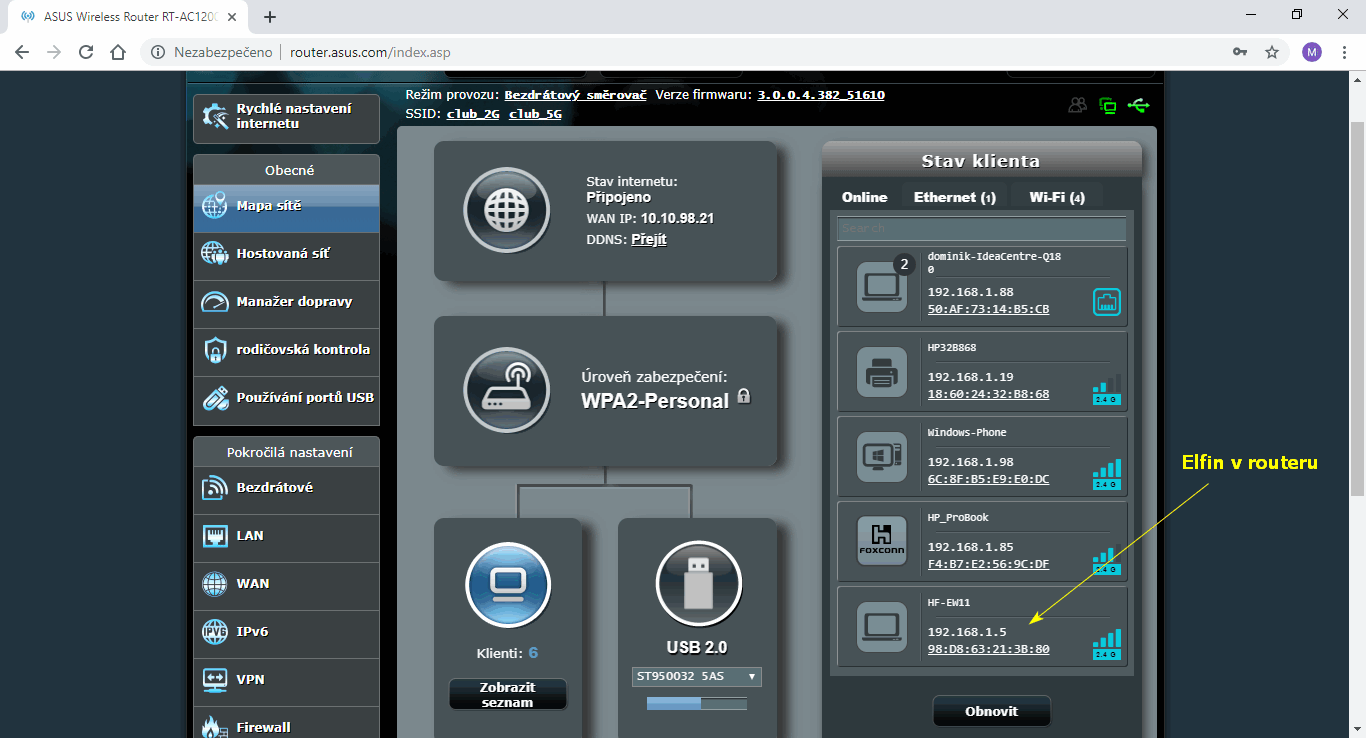Follow the DDNS Přejít link
The width and height of the screenshot is (1366, 738).
coord(649,239)
